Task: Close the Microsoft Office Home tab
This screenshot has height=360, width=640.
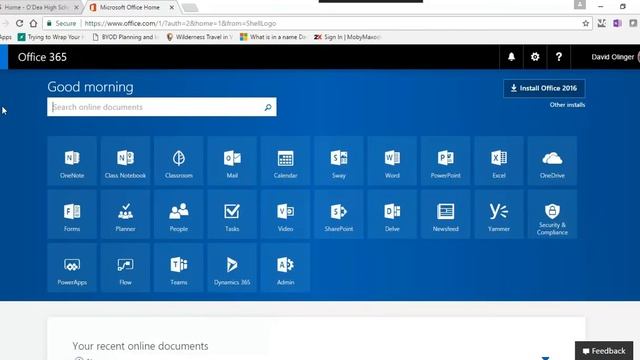Action: pyautogui.click(x=172, y=7)
